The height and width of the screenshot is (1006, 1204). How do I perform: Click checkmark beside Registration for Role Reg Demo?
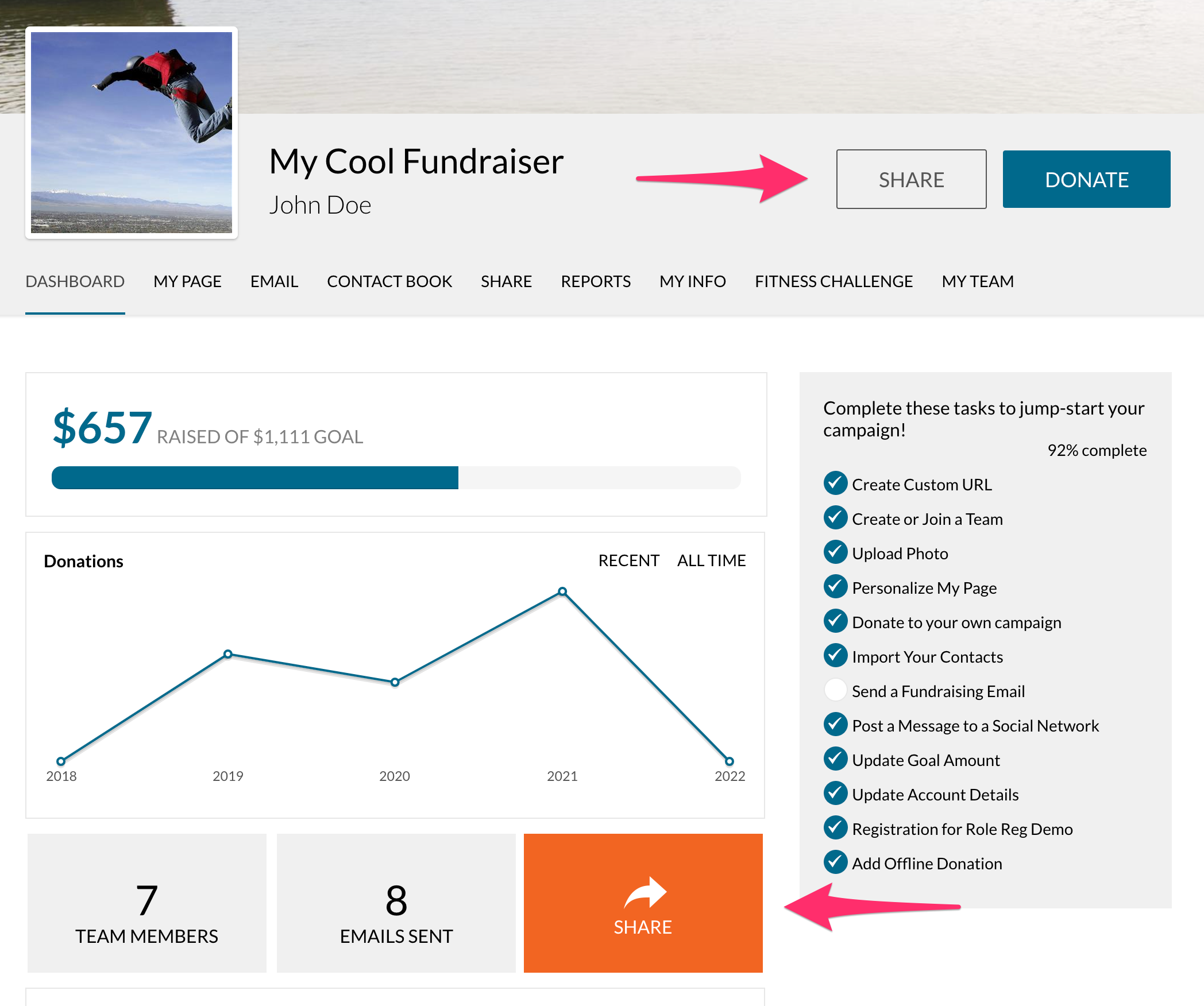(x=835, y=828)
